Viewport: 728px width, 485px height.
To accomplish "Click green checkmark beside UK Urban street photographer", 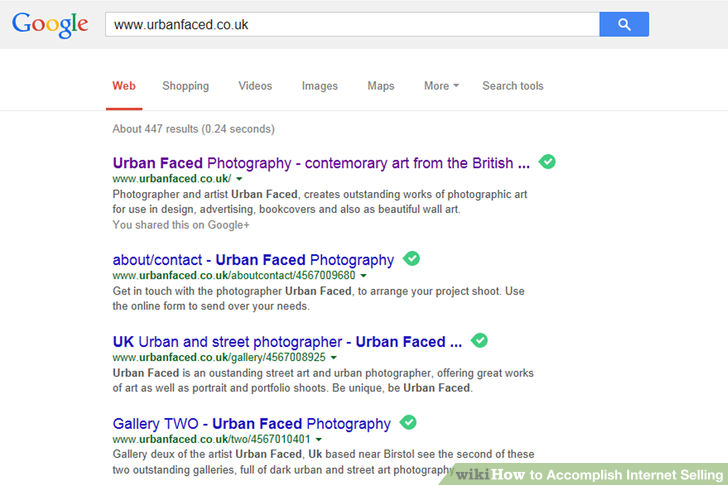I will click(479, 341).
